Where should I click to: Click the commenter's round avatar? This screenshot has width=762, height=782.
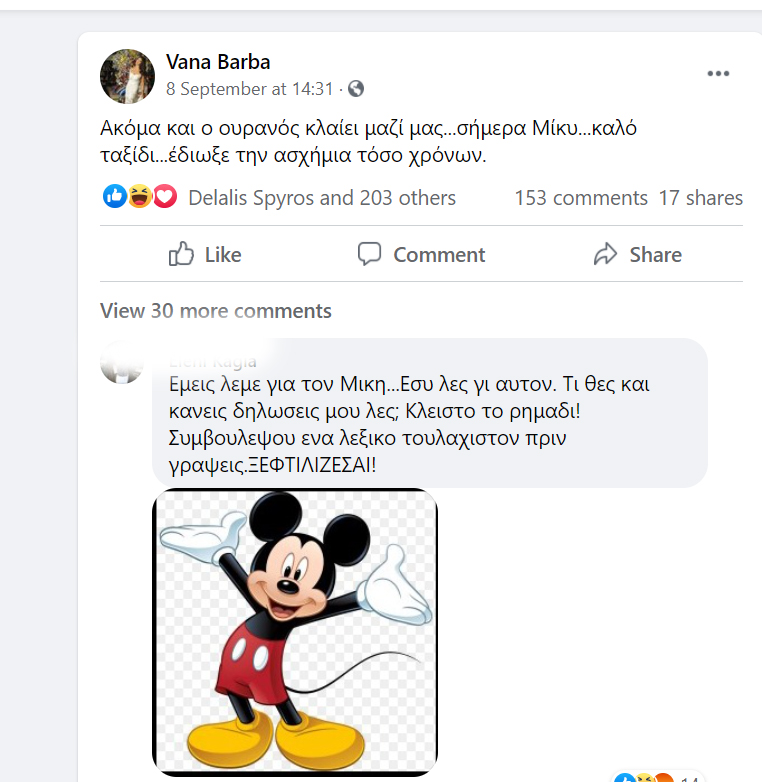coord(124,362)
